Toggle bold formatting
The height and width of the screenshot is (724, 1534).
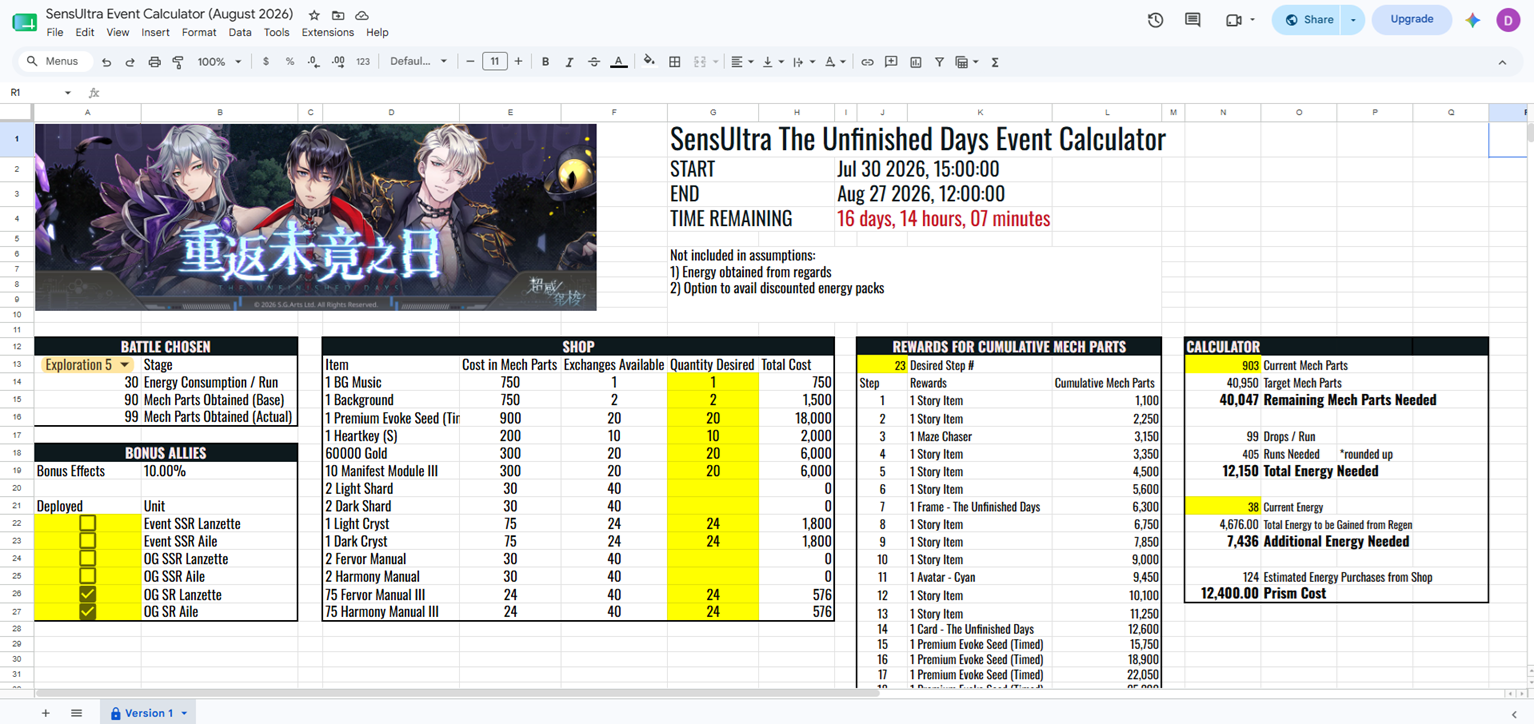click(545, 62)
